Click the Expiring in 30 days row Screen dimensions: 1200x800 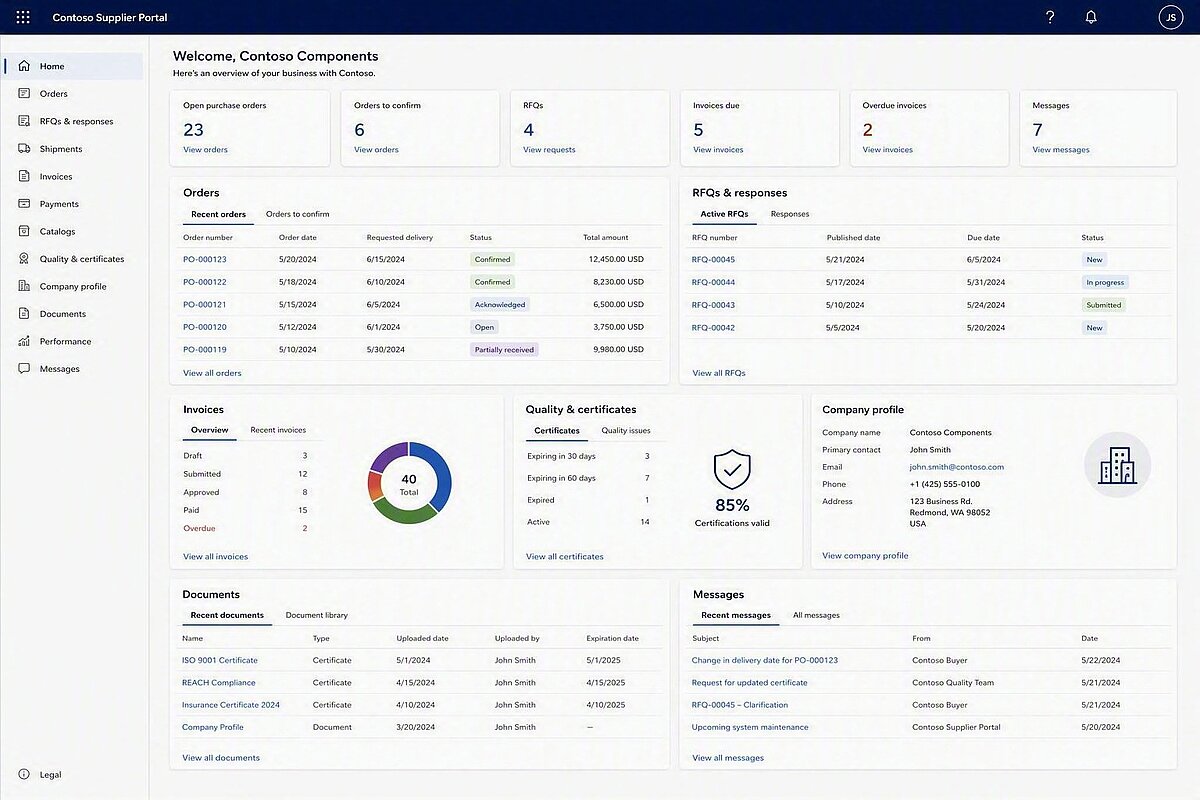[589, 456]
